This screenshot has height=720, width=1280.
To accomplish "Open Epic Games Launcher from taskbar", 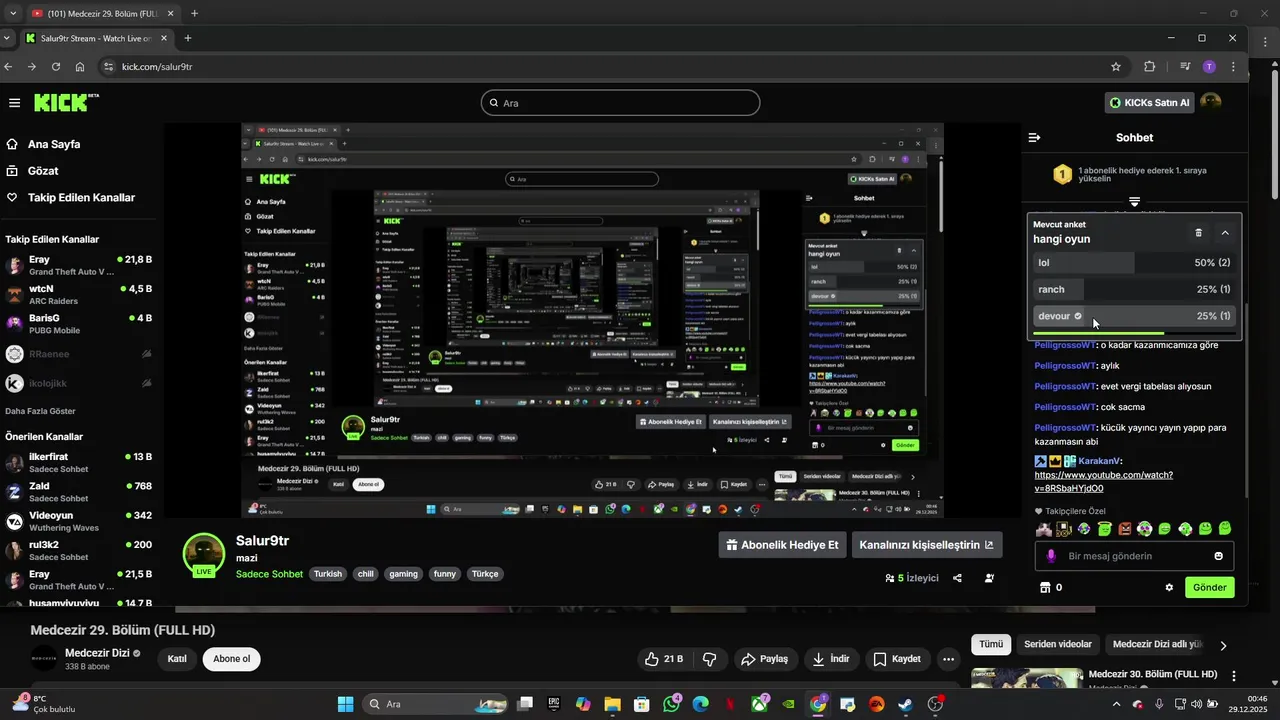I will pyautogui.click(x=553, y=704).
